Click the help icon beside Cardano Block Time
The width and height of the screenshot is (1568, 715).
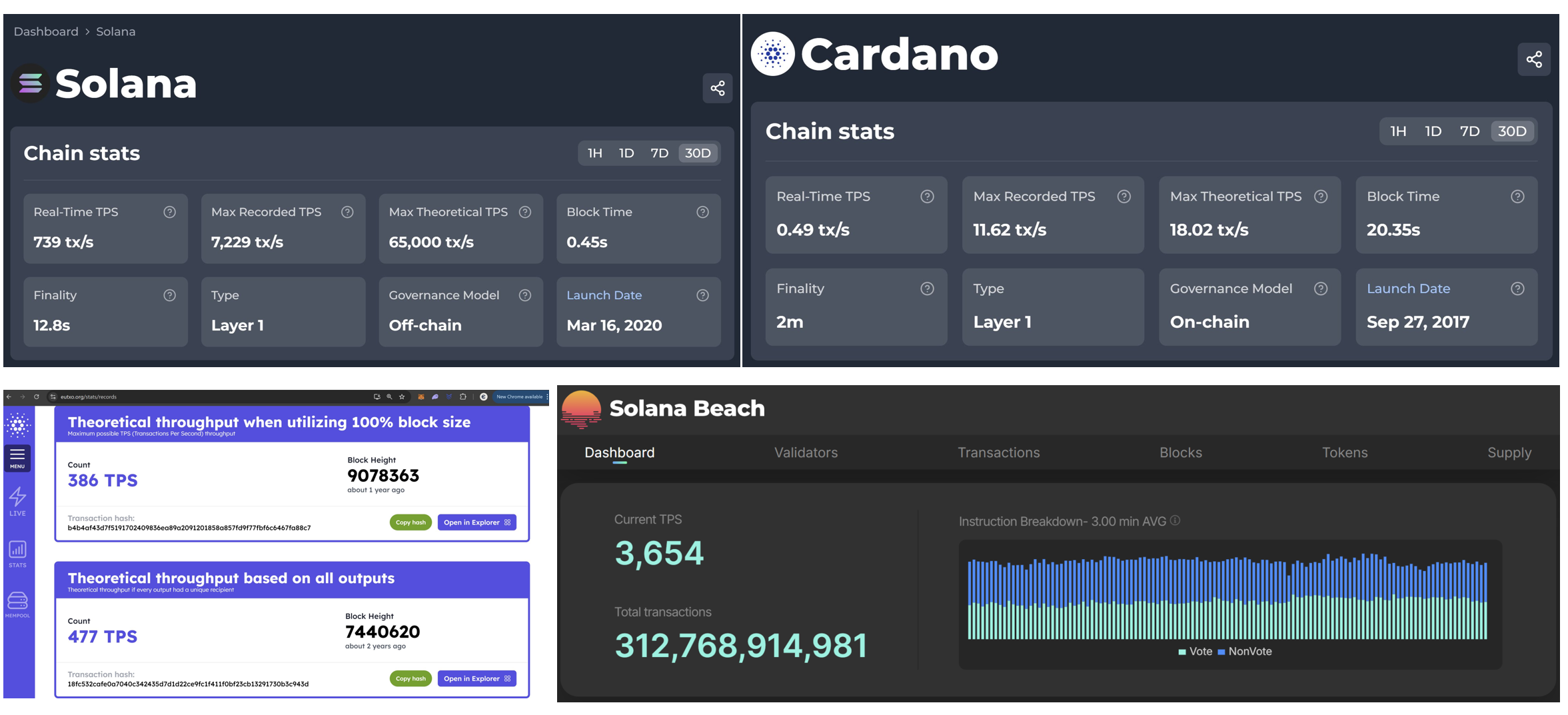click(1517, 197)
